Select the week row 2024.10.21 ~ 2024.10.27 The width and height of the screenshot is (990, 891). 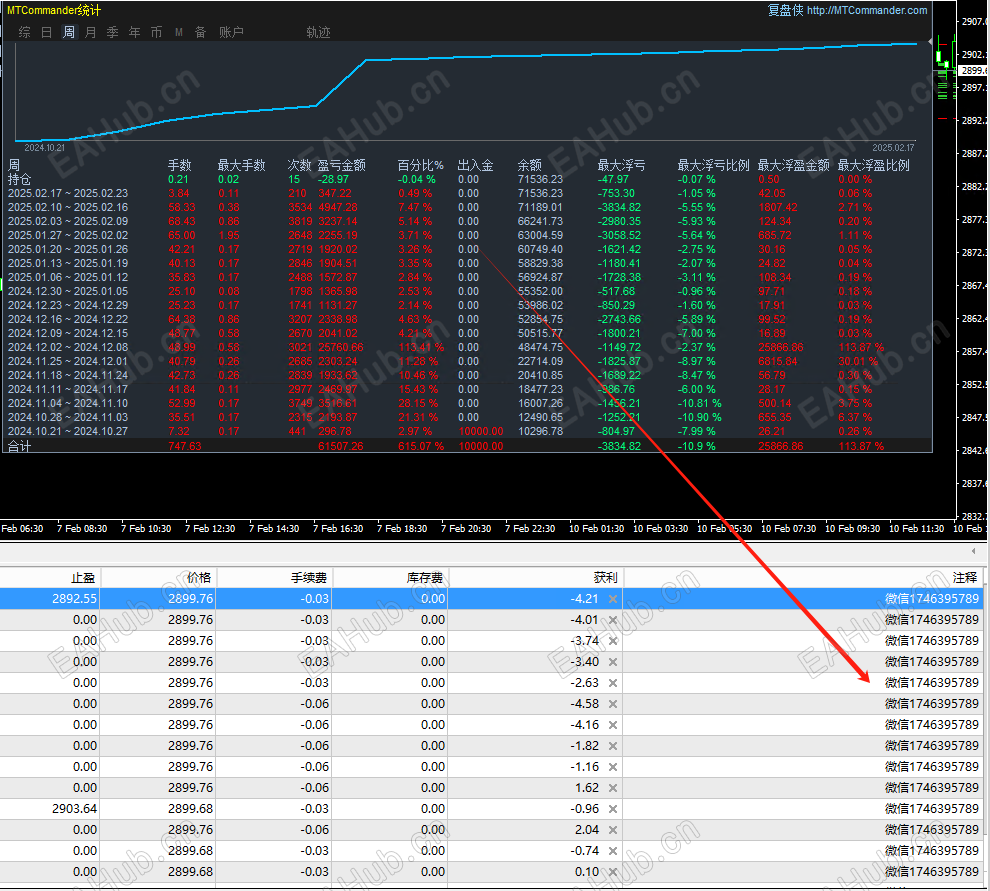tap(467, 431)
